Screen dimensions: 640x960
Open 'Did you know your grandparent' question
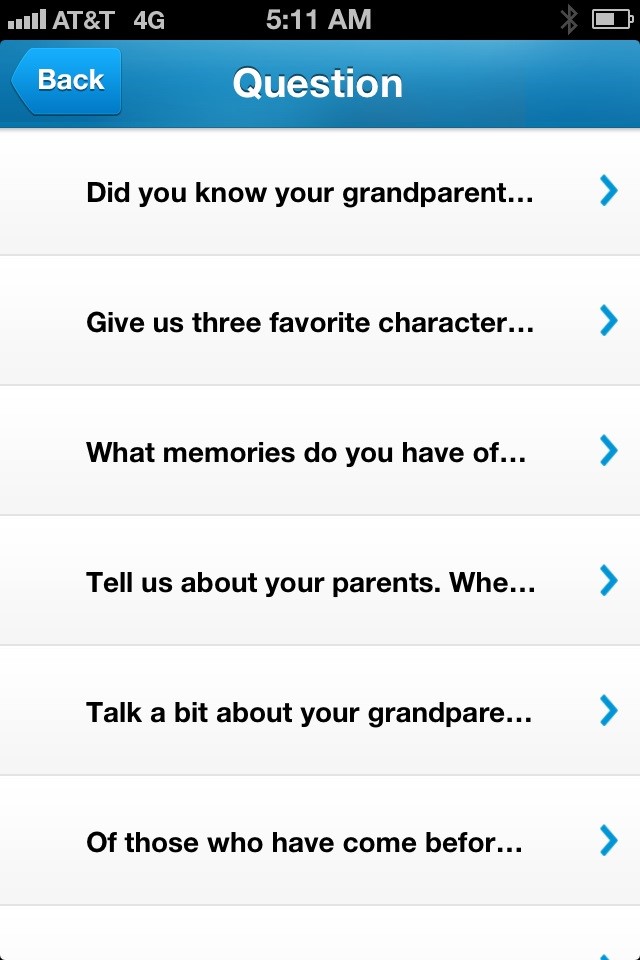[310, 192]
